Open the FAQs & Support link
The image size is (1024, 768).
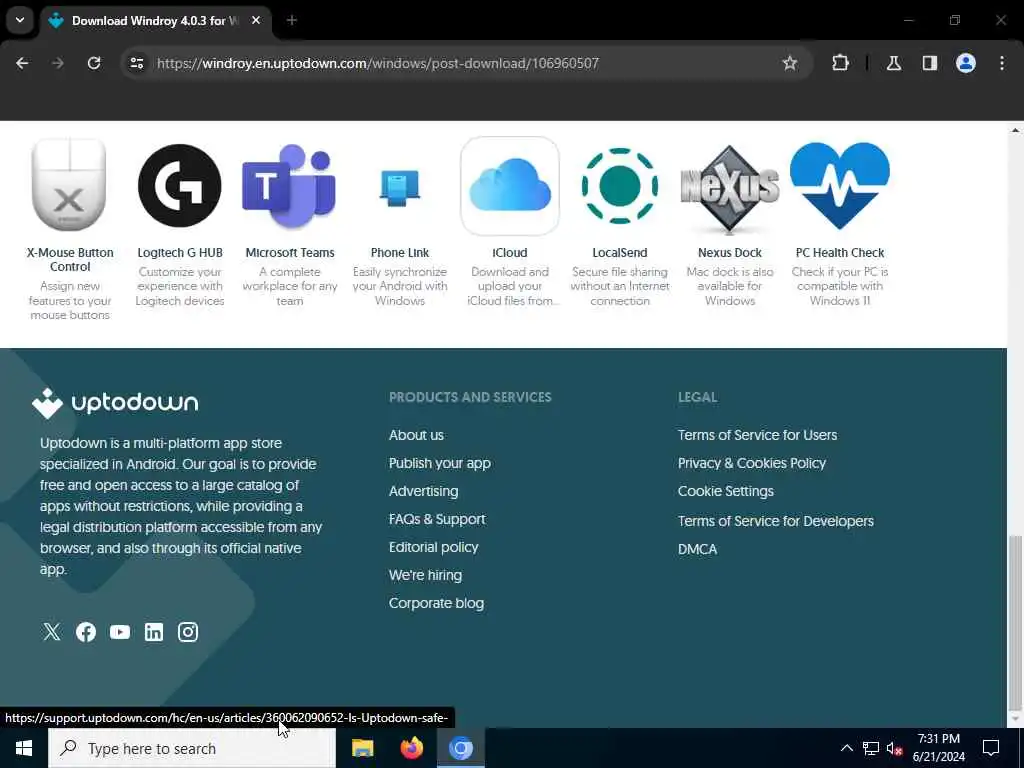(x=437, y=519)
